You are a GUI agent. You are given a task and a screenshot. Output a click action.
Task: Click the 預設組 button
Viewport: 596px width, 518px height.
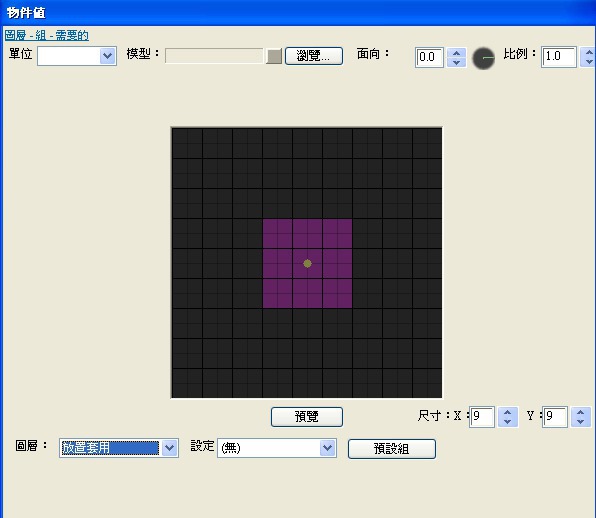point(392,449)
